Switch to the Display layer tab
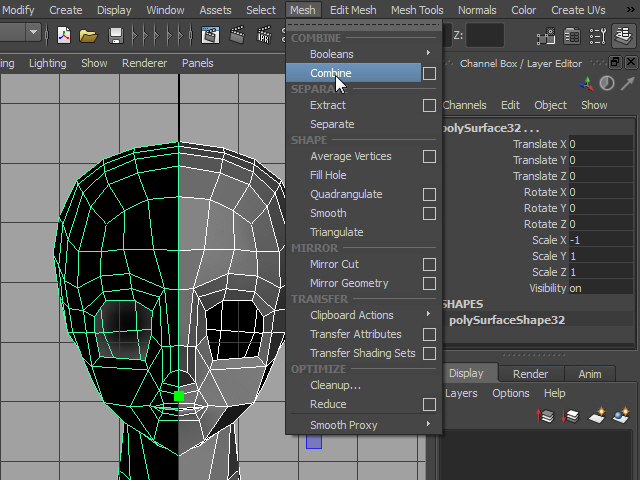 tap(466, 373)
